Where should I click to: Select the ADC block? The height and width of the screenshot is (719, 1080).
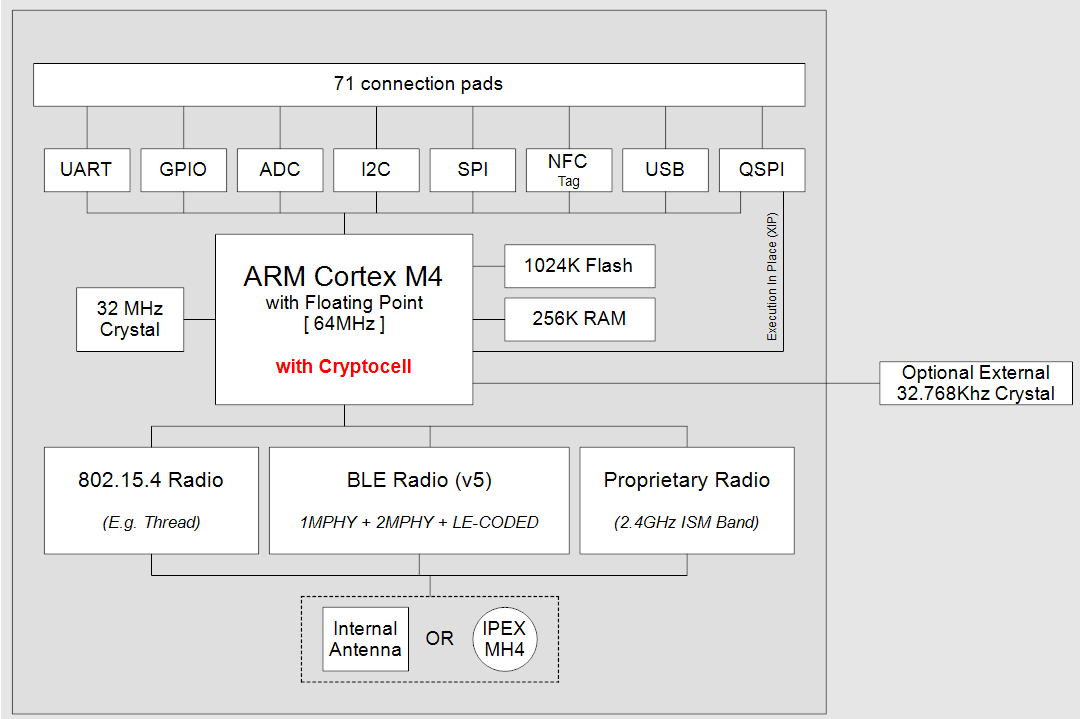(280, 170)
